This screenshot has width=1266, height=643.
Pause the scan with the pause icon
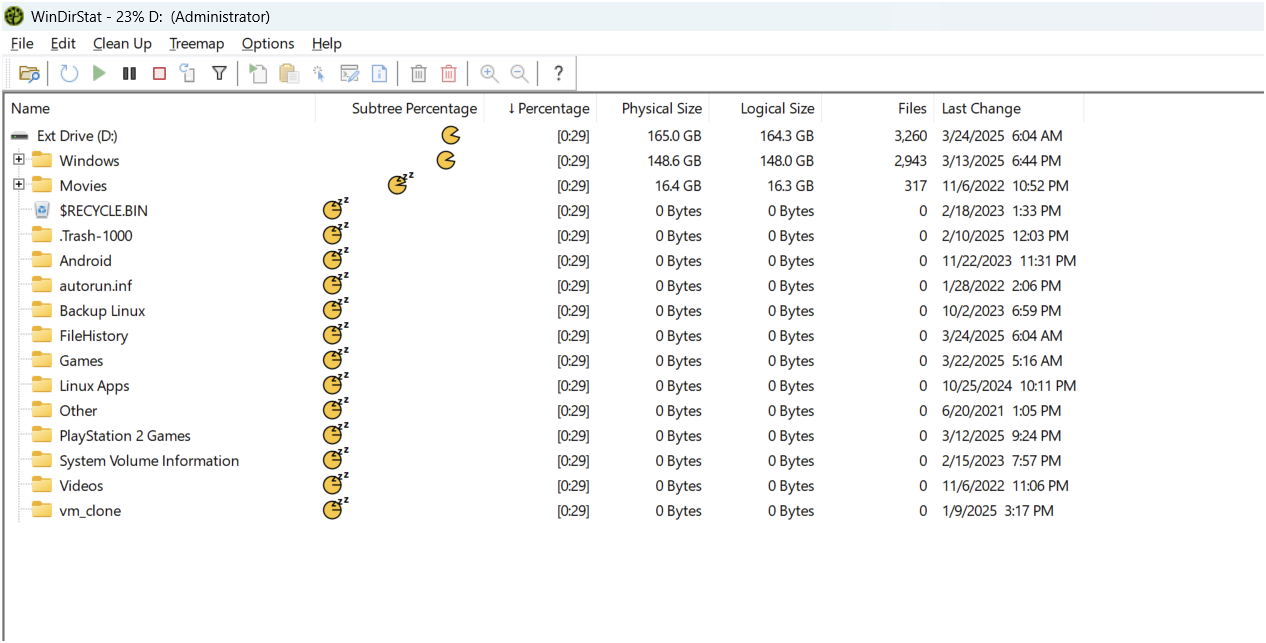point(129,73)
